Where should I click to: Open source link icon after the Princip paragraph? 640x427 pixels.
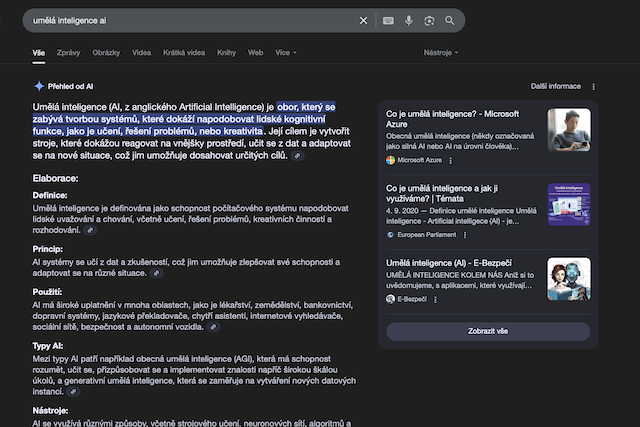tap(156, 273)
